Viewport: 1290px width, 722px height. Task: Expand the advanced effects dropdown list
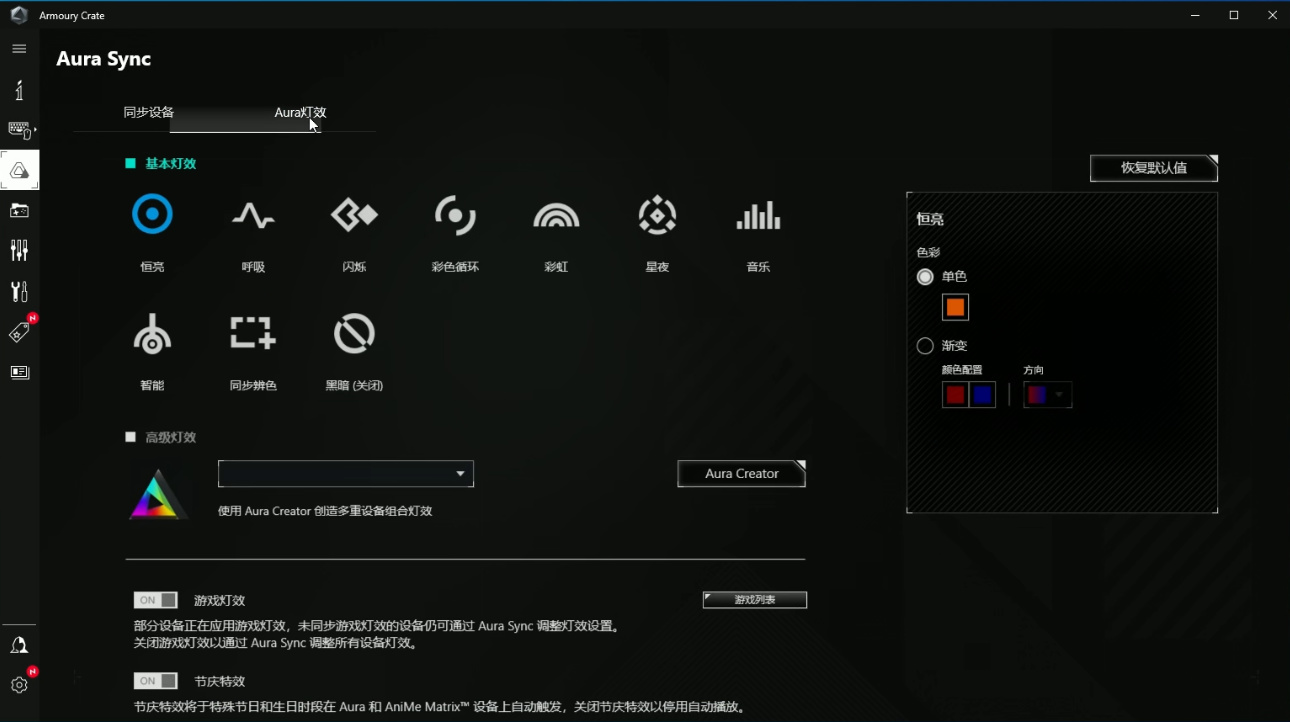tap(346, 474)
